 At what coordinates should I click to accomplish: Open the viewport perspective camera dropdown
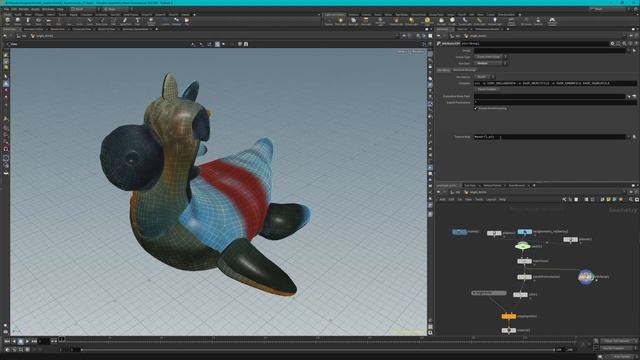coord(402,52)
